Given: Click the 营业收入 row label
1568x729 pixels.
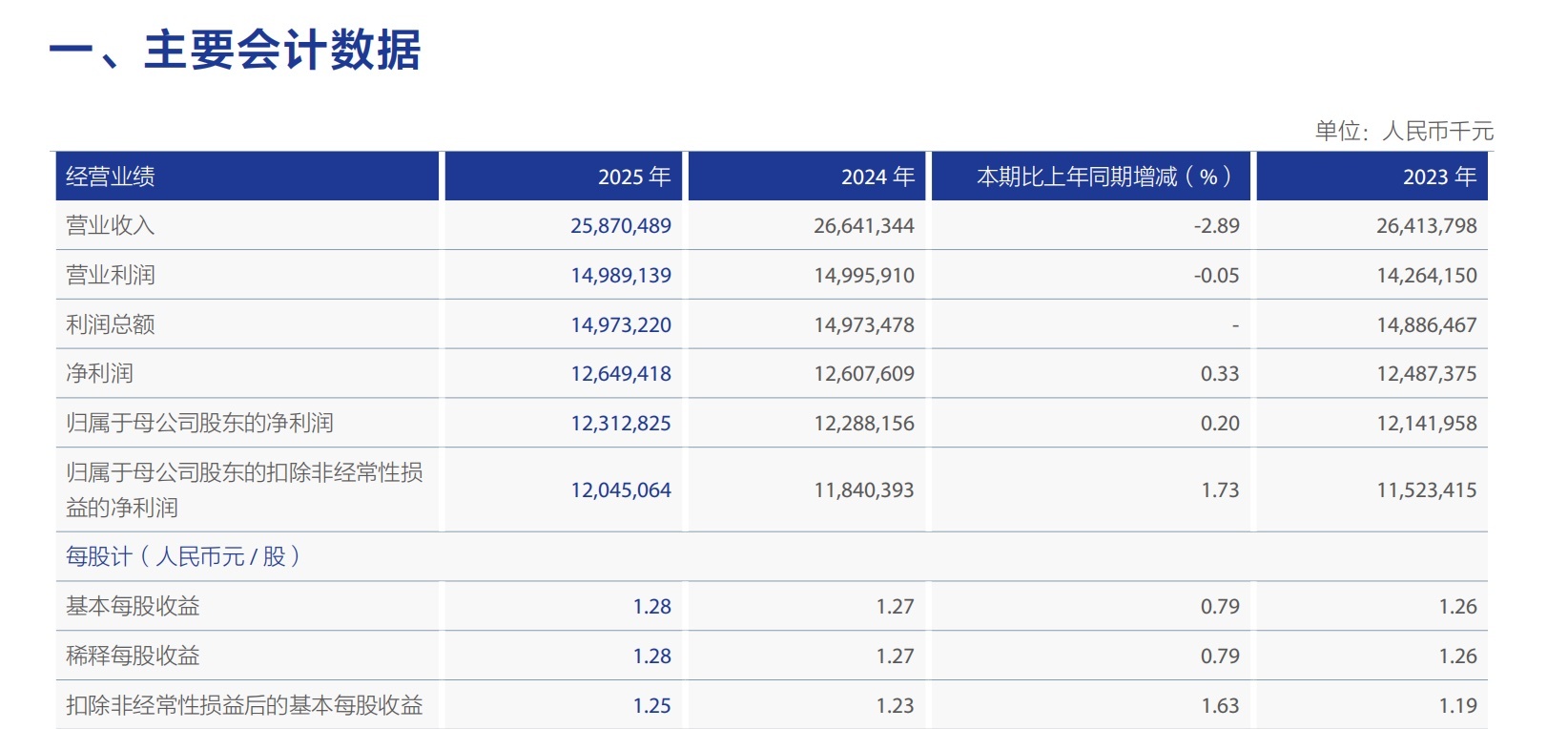Looking at the screenshot, I should (110, 226).
